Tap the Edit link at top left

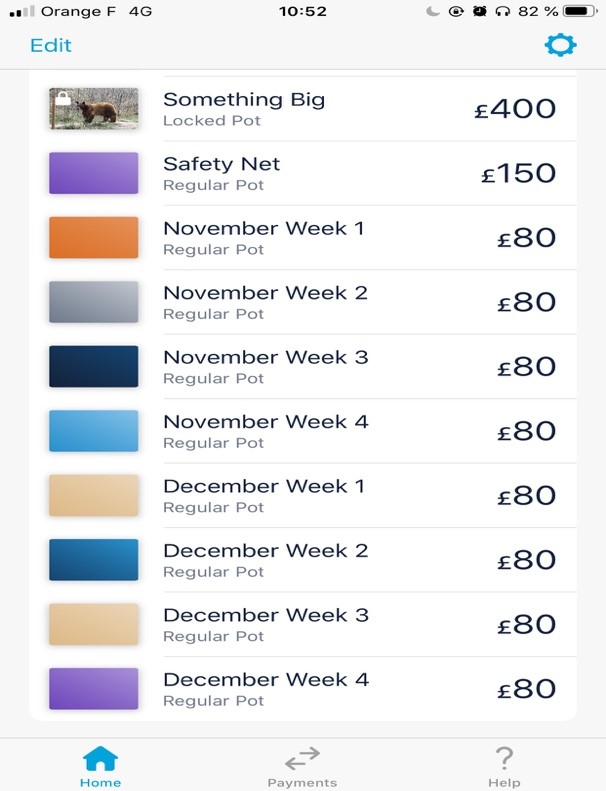pyautogui.click(x=50, y=45)
